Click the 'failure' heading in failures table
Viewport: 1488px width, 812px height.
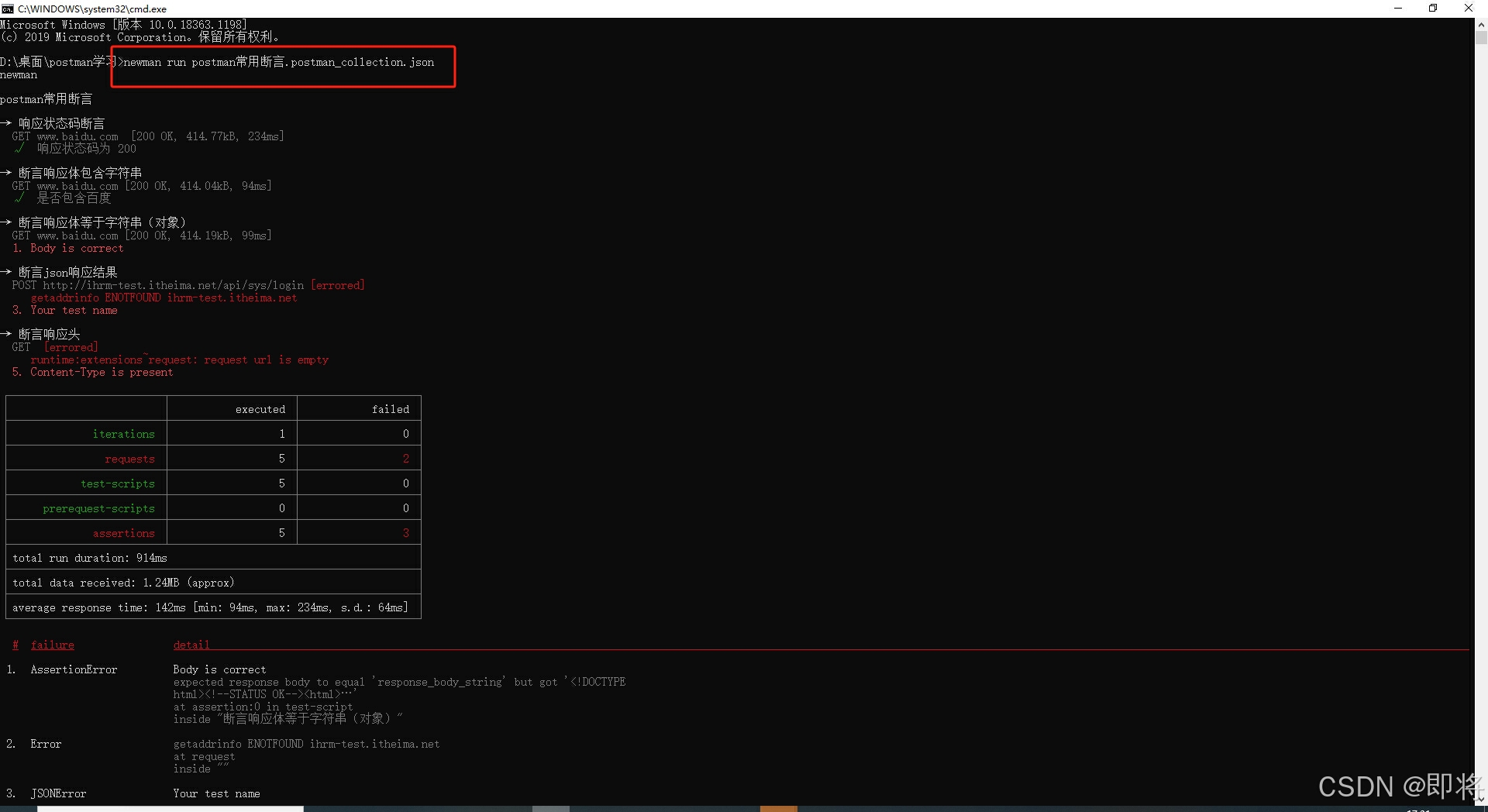[x=53, y=645]
